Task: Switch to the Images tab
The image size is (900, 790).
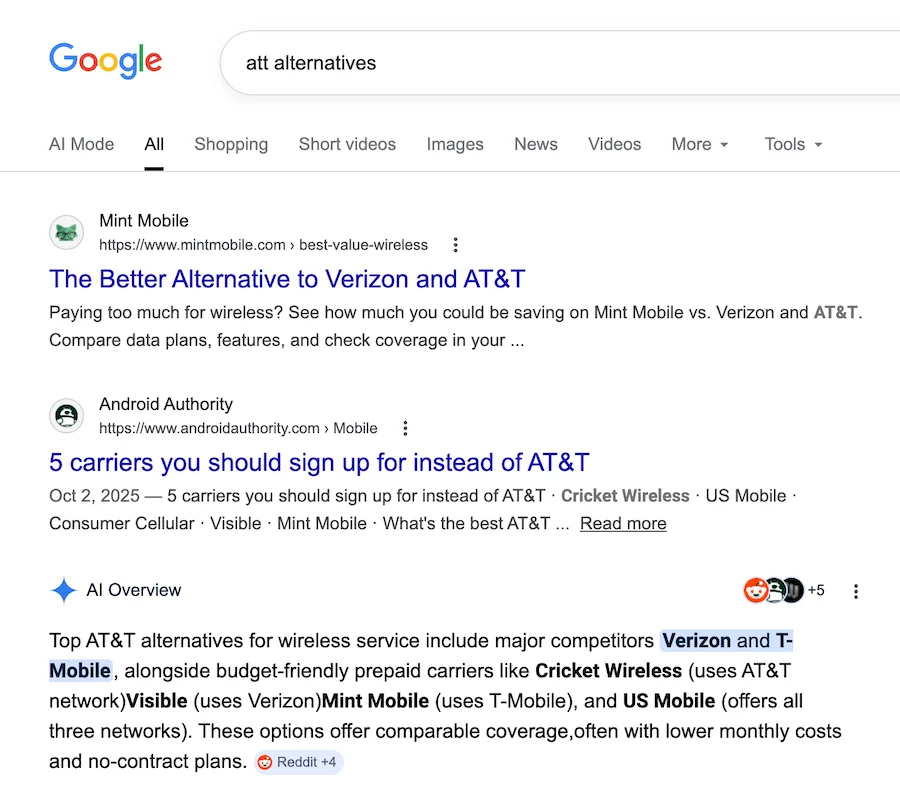Action: pos(455,144)
